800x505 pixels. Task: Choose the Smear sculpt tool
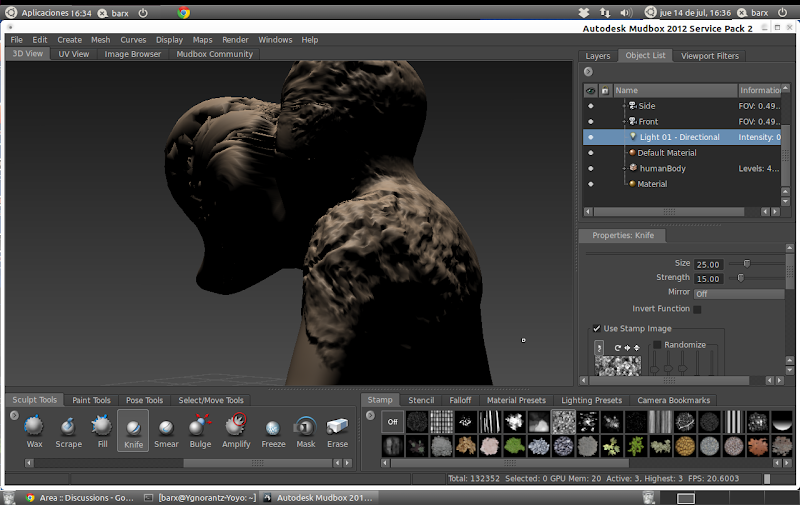coord(166,428)
